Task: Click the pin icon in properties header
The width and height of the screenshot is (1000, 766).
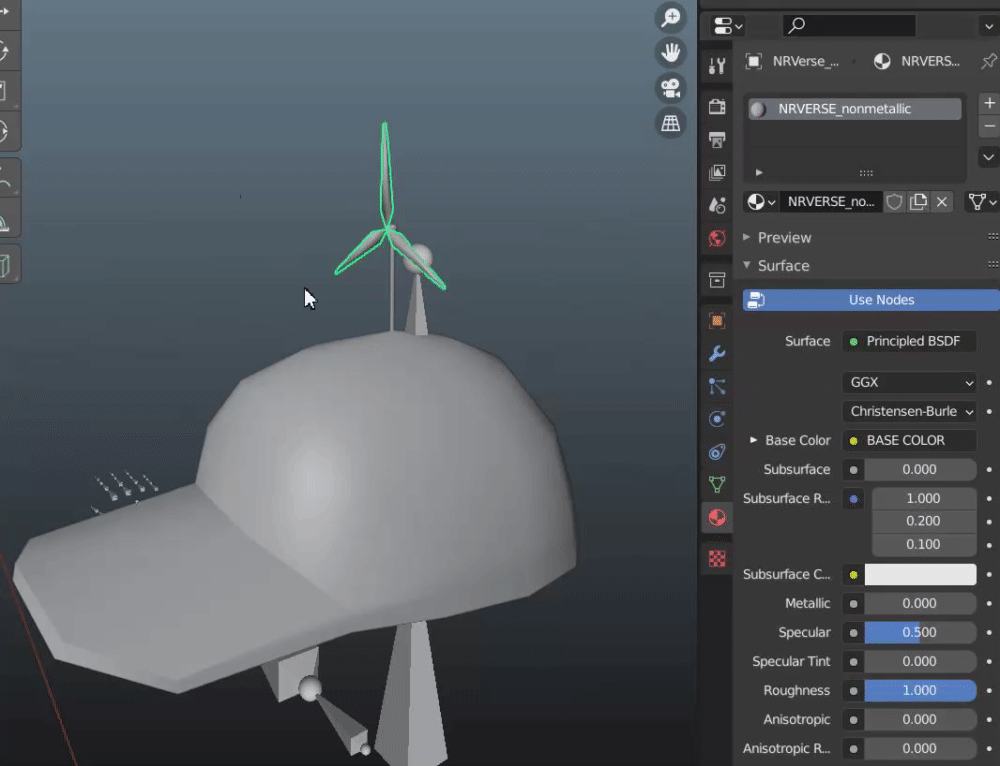Action: tap(989, 61)
